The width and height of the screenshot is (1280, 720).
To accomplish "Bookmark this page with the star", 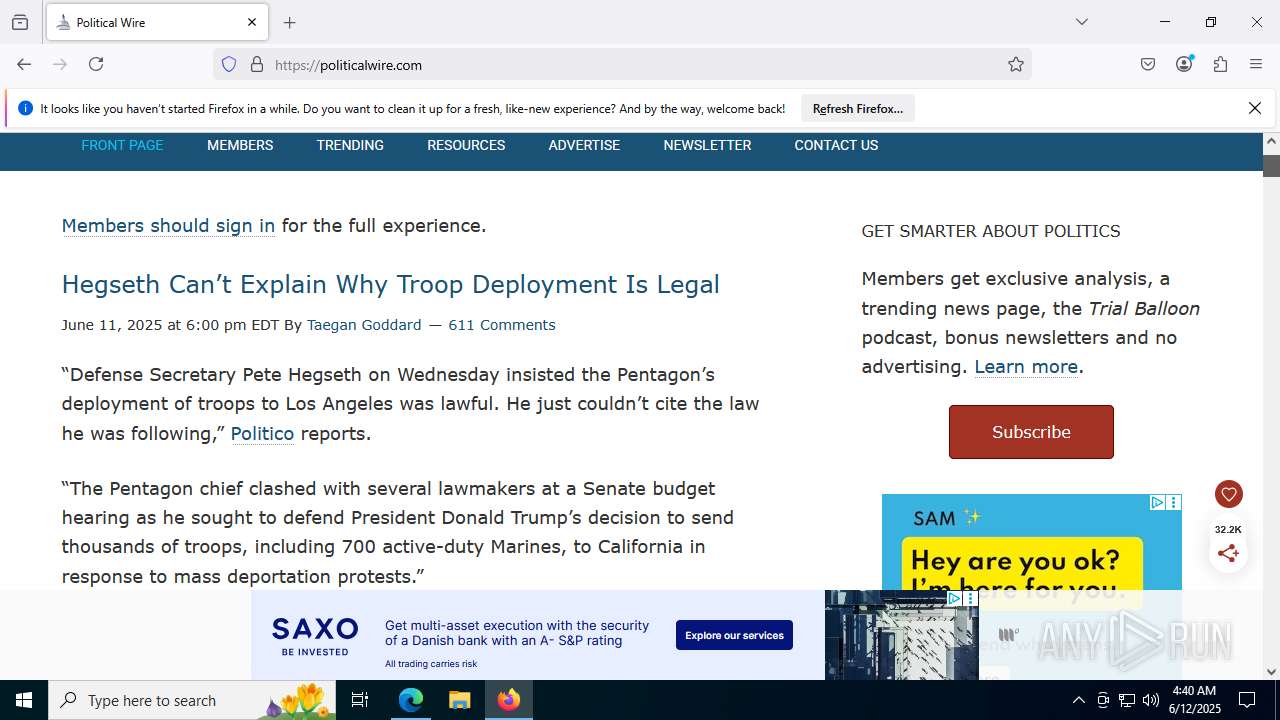I will click(1016, 64).
